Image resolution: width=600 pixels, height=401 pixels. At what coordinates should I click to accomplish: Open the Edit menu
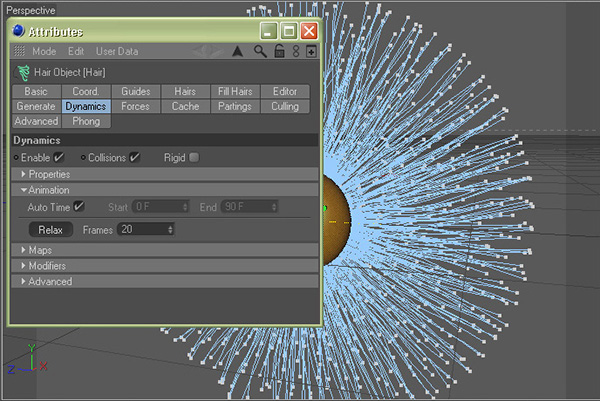click(76, 51)
